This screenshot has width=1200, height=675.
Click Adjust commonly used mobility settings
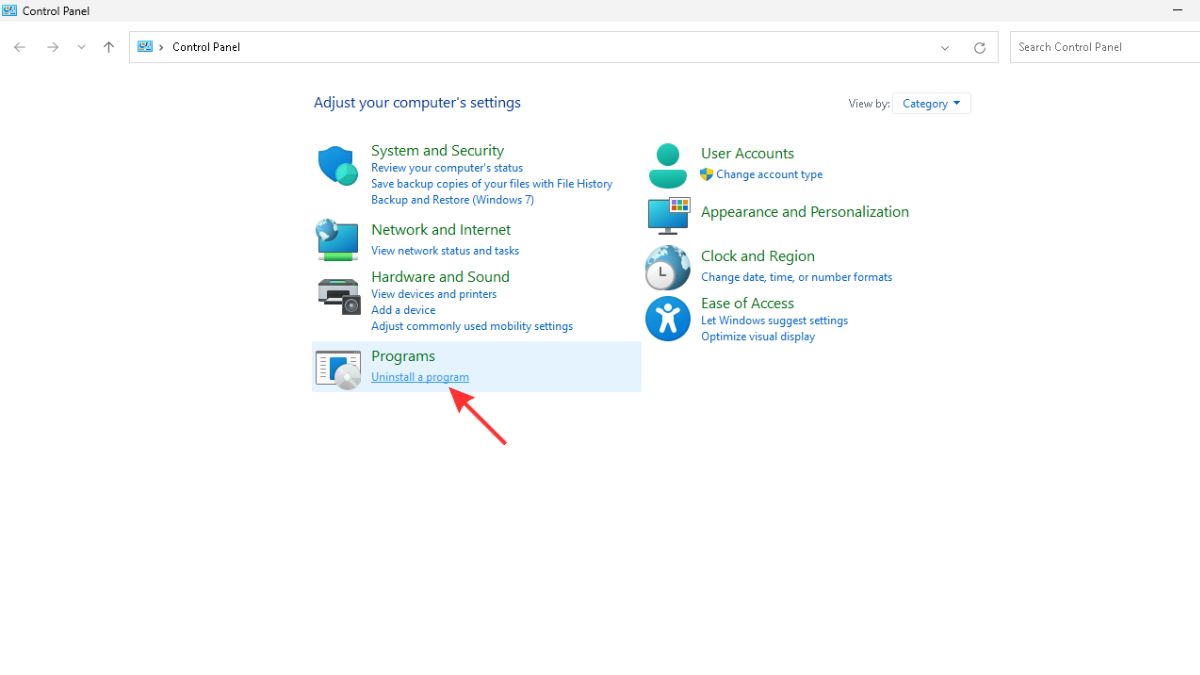pos(472,326)
